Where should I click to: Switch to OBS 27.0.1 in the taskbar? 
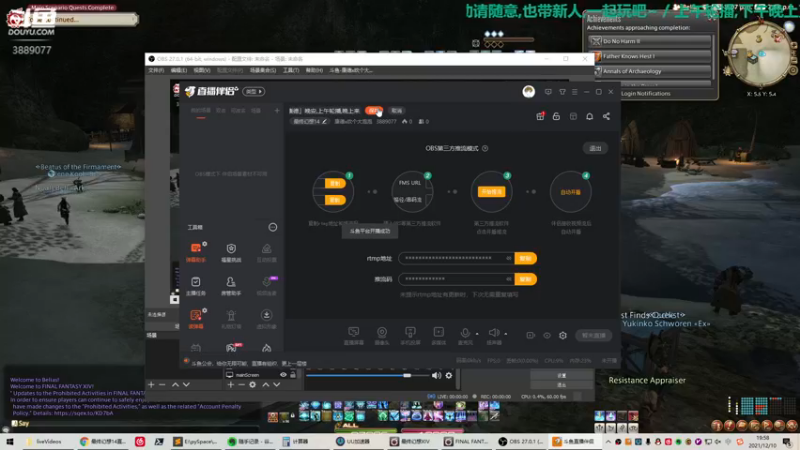click(521, 441)
